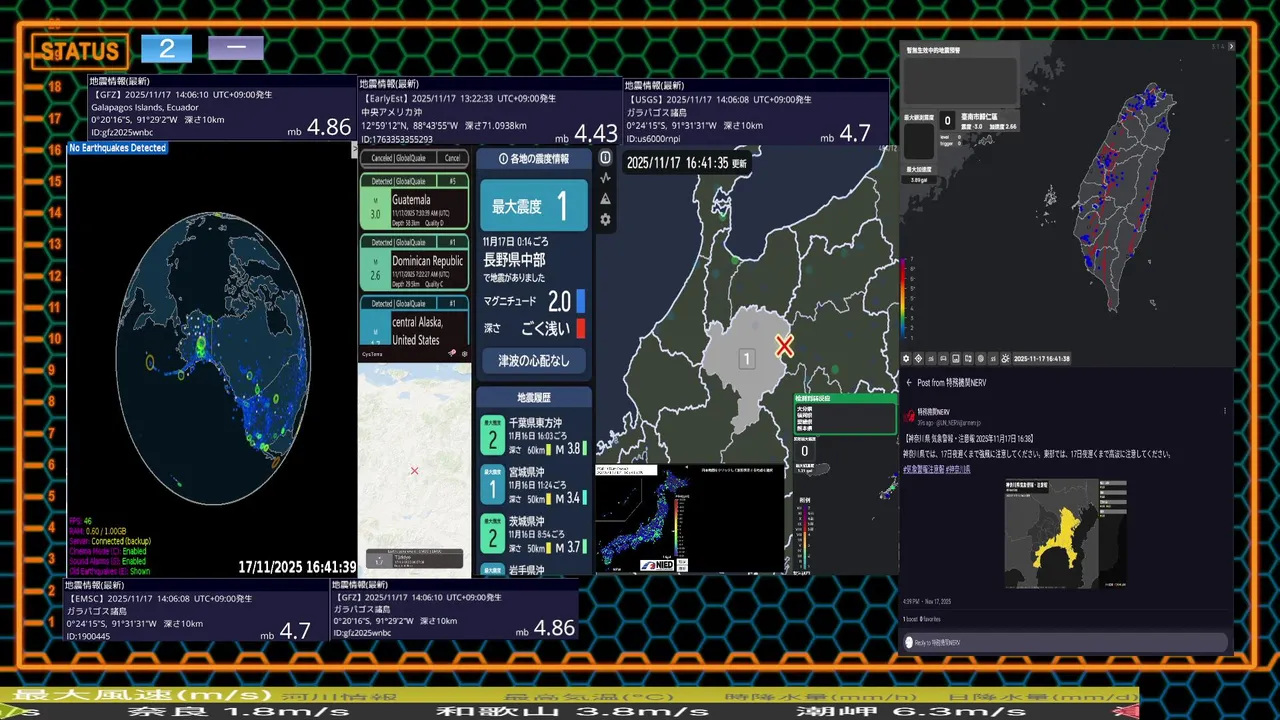Click the gray region marked 1 on the Japan map
This screenshot has width=1280, height=720.
[x=746, y=360]
